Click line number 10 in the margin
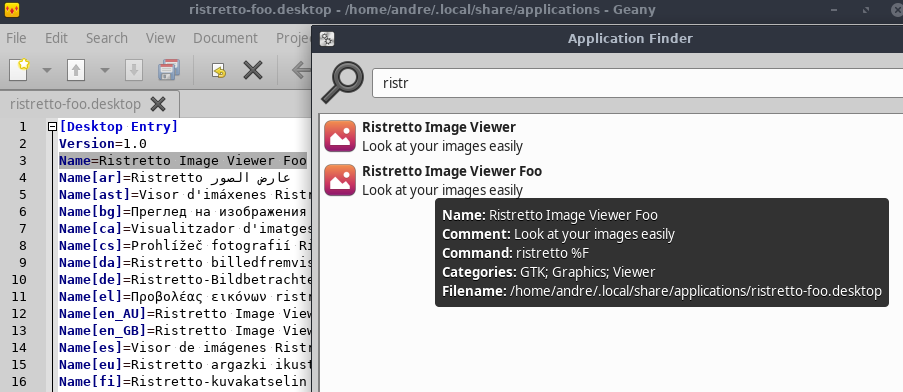Image resolution: width=903 pixels, height=392 pixels. [x=19, y=280]
